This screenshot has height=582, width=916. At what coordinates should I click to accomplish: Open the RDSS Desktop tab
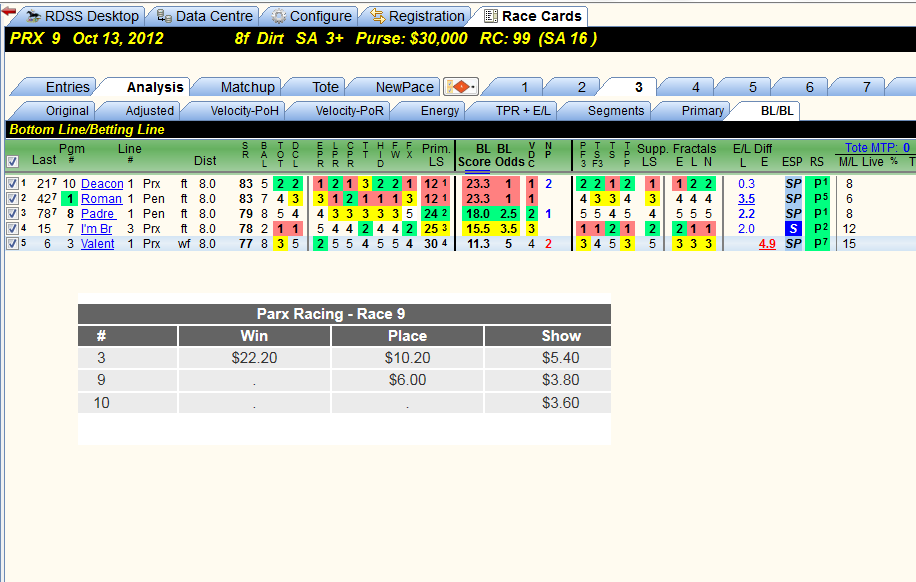[x=84, y=16]
